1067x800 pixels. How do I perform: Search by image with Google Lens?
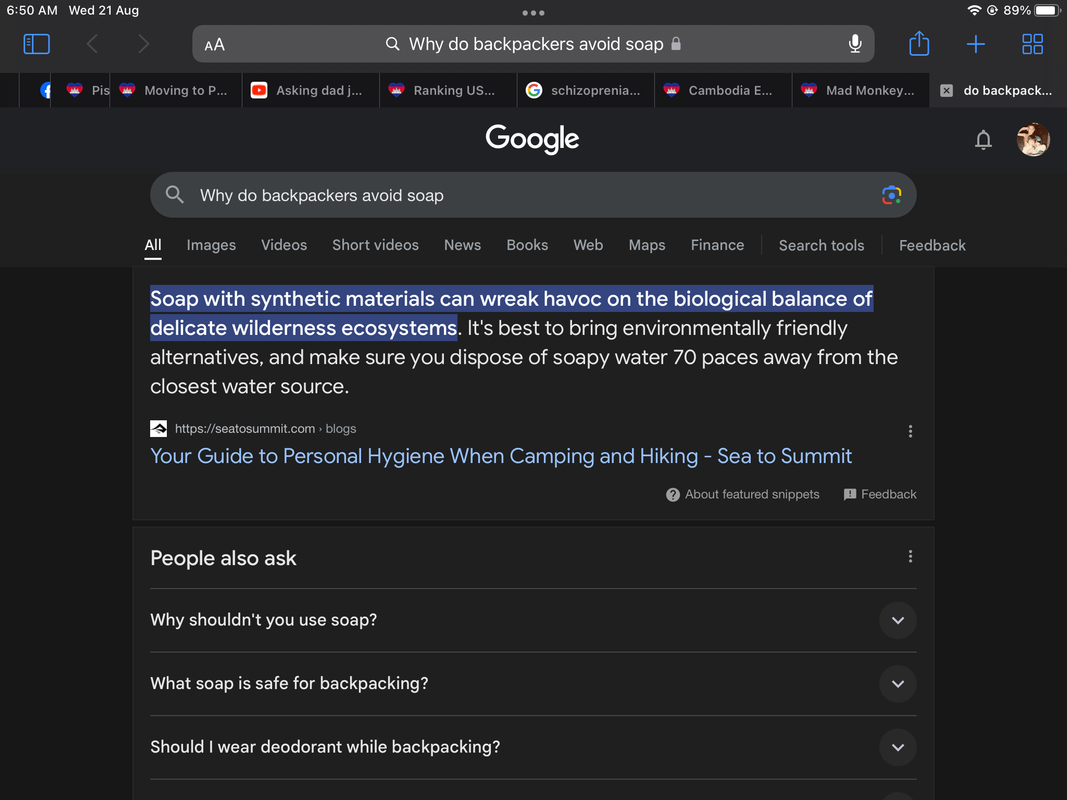(x=891, y=195)
